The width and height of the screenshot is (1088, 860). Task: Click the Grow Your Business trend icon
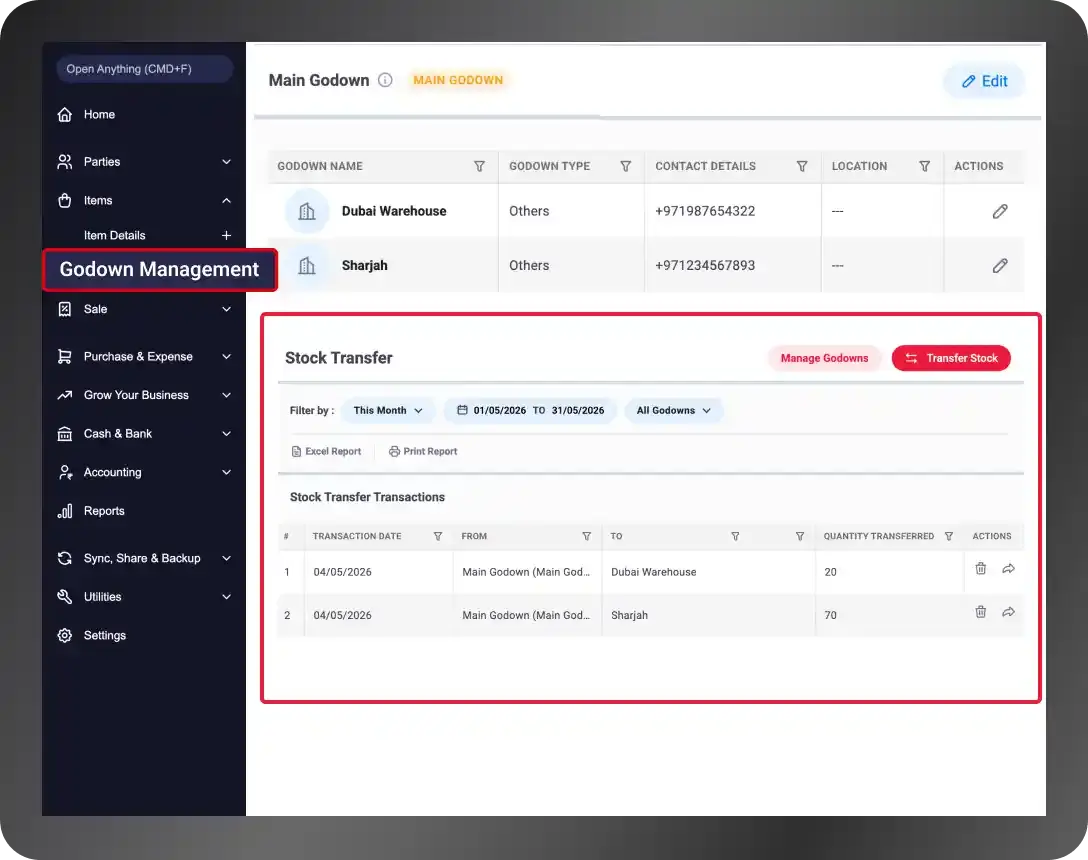(x=65, y=395)
